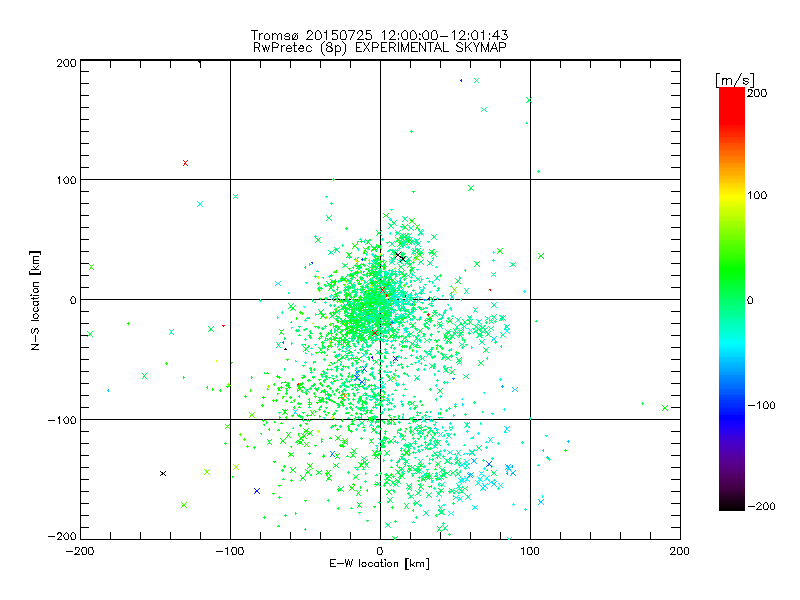Click the N-S axis tick label "100"

[x=66, y=180]
